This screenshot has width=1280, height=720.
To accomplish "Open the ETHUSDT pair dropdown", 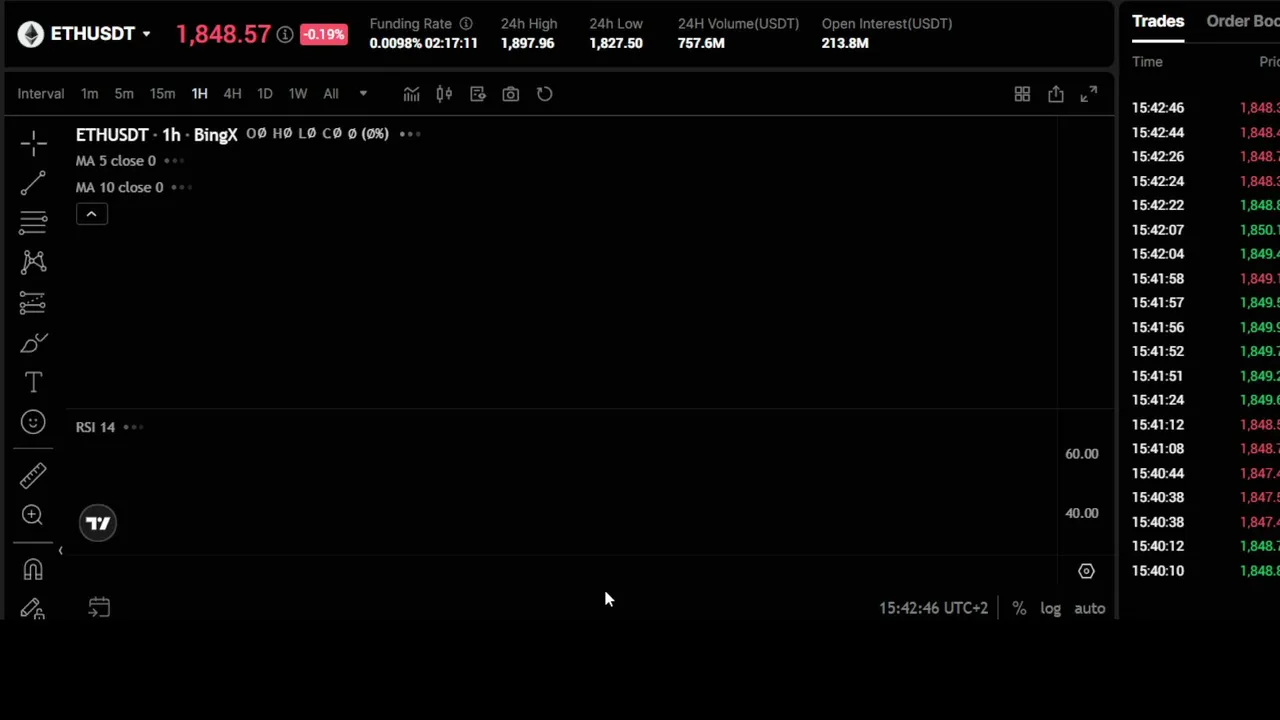I will click(146, 34).
